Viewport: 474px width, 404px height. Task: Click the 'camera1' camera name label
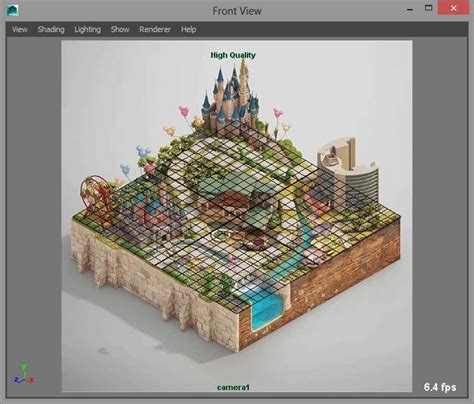pyautogui.click(x=233, y=387)
